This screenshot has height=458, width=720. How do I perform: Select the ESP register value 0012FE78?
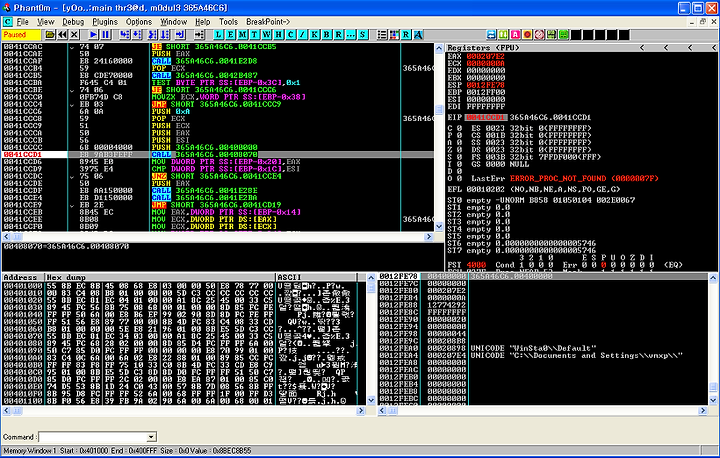[x=485, y=85]
